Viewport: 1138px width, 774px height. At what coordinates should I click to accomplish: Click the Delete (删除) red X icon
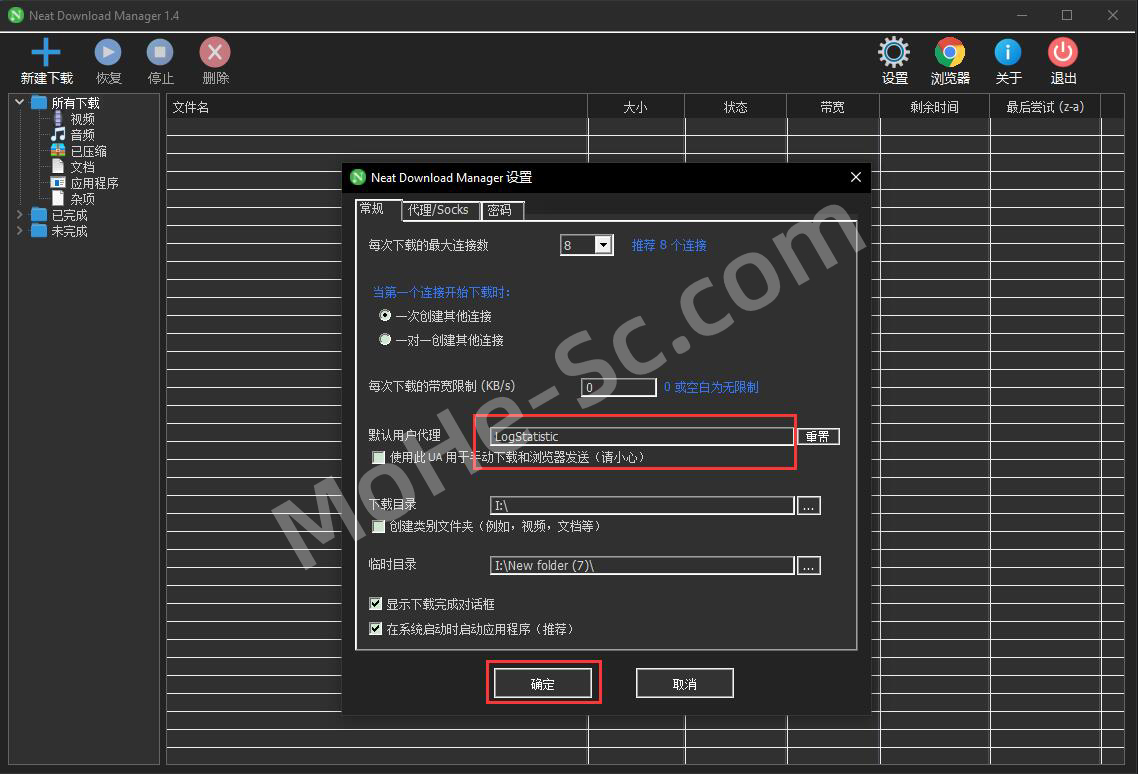click(x=215, y=52)
